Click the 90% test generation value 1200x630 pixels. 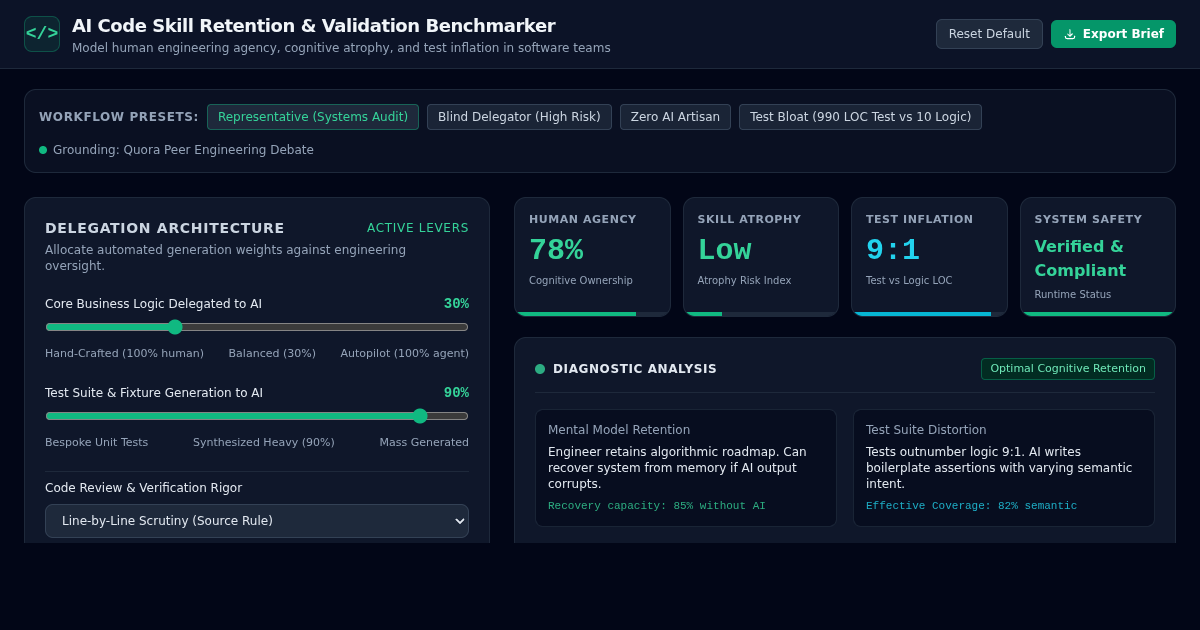(x=456, y=393)
